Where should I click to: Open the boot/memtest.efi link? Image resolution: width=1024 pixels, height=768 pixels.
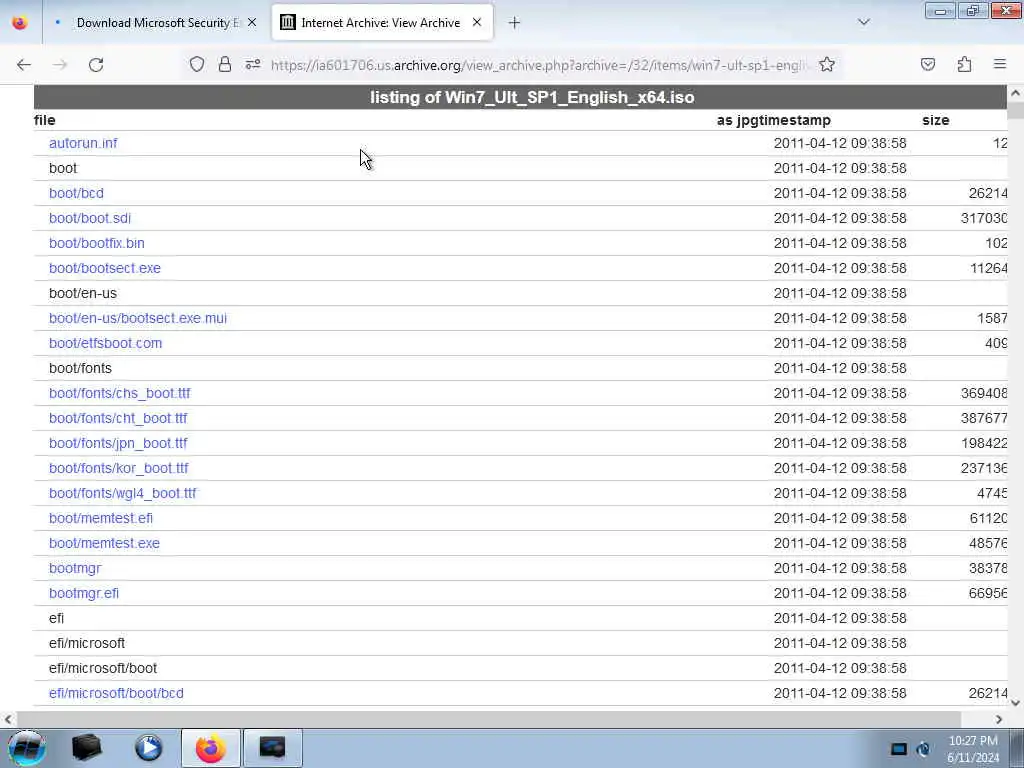pyautogui.click(x=101, y=519)
